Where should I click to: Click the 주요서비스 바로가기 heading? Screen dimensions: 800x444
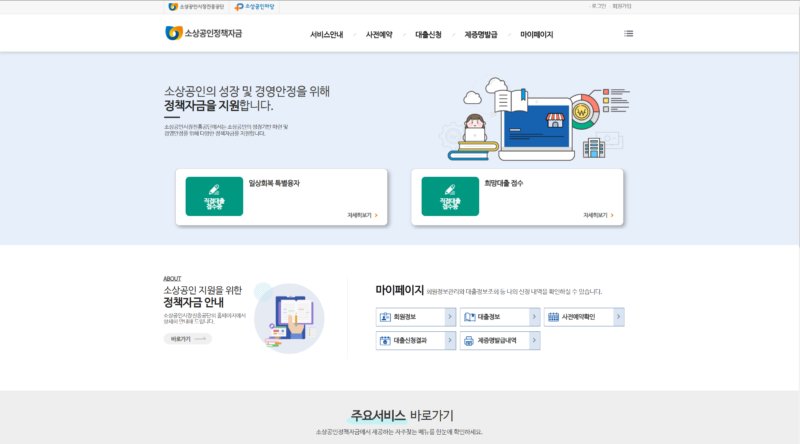[x=402, y=415]
